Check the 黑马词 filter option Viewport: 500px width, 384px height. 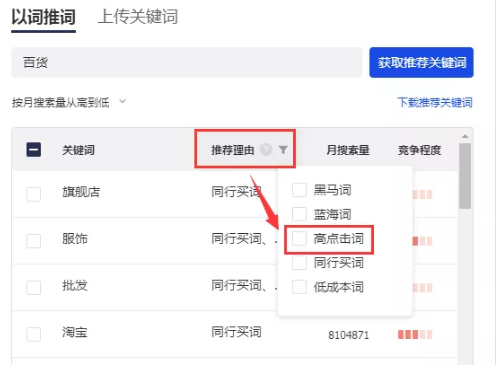(299, 190)
